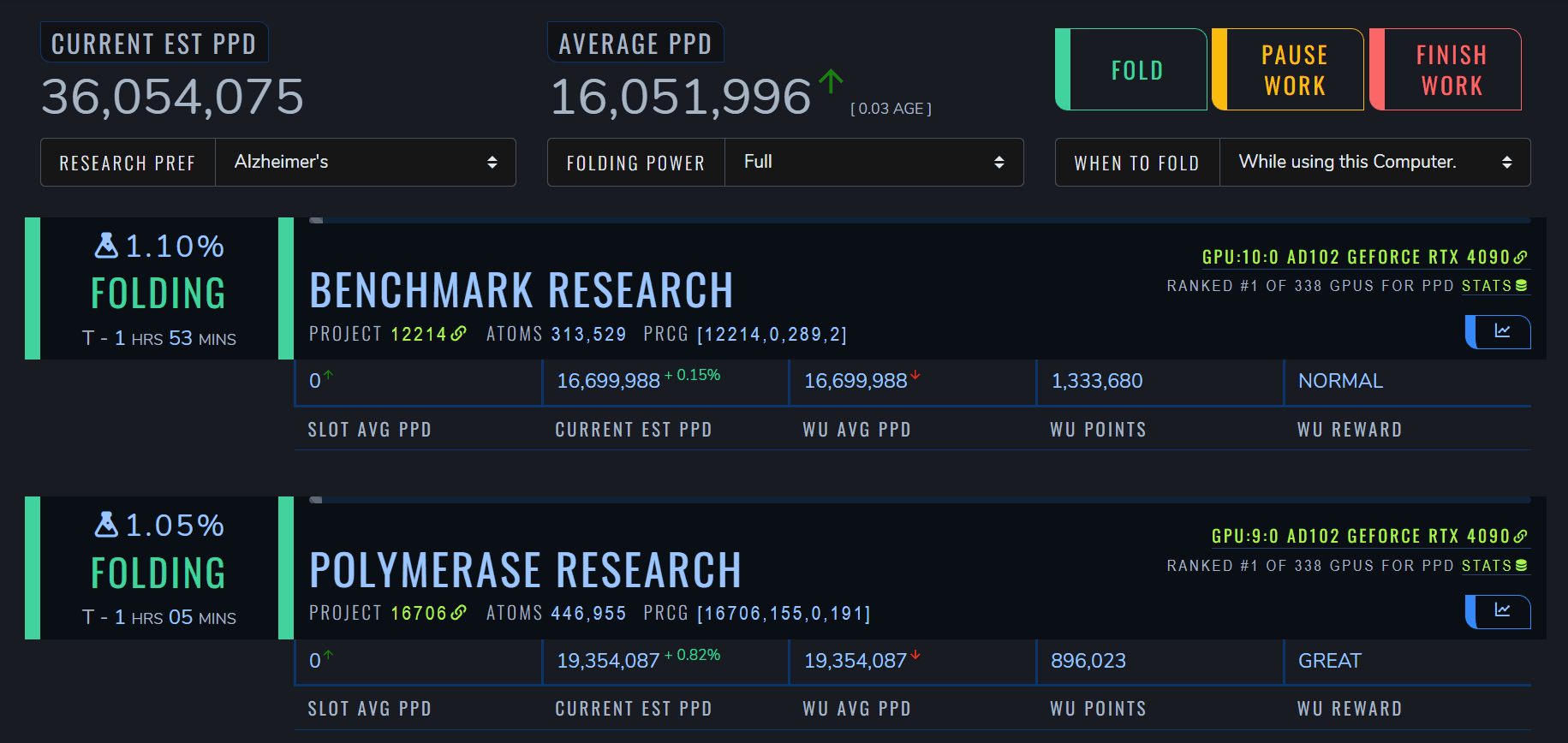This screenshot has width=1568, height=743.
Task: Click flask icon on Benchmark Research slot
Action: click(x=106, y=246)
